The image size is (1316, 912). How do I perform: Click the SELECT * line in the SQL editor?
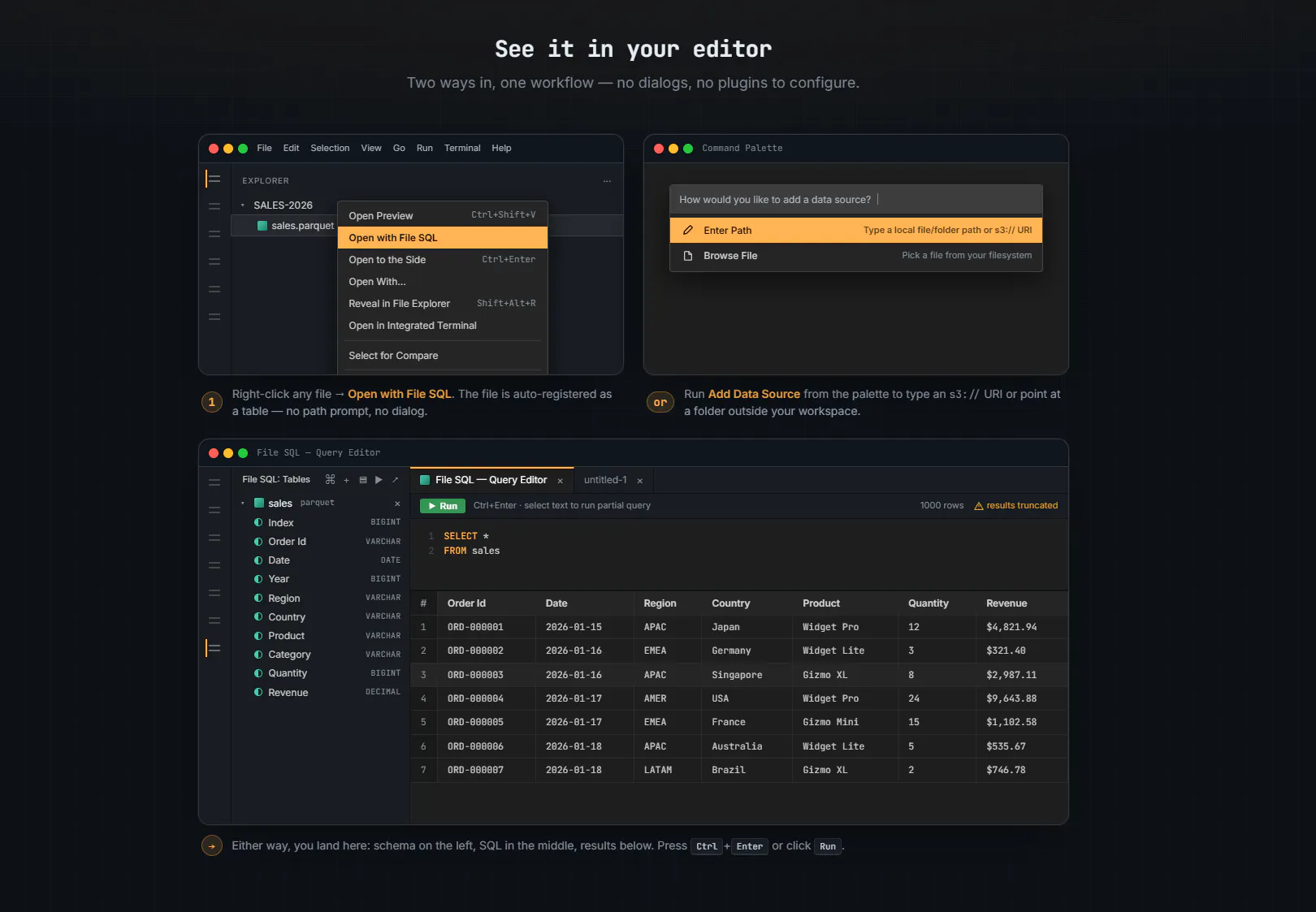[x=466, y=536]
